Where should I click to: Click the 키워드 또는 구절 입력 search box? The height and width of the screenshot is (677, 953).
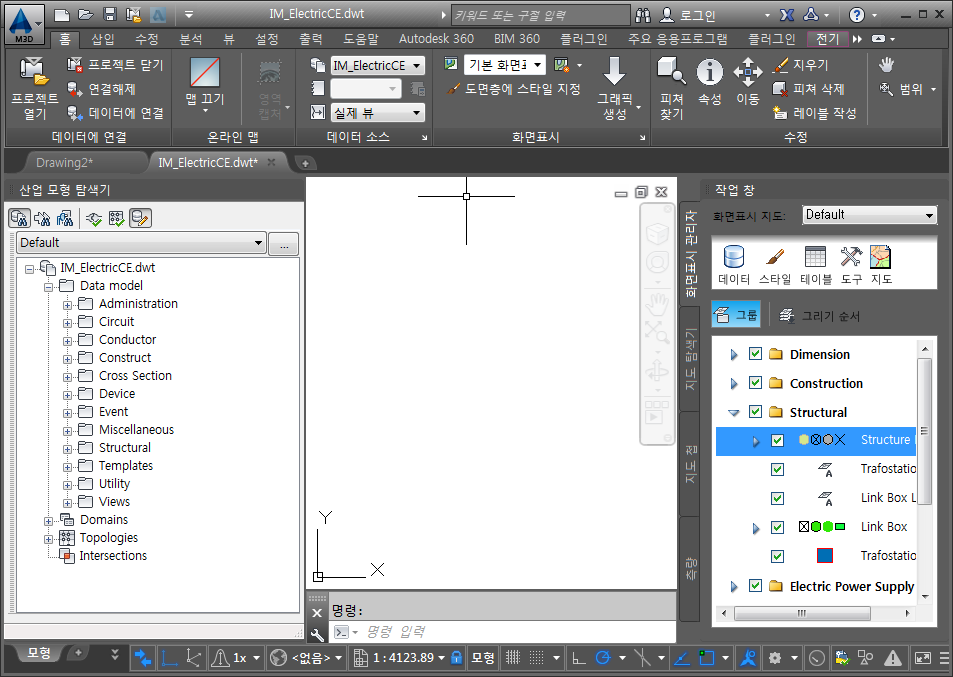540,15
